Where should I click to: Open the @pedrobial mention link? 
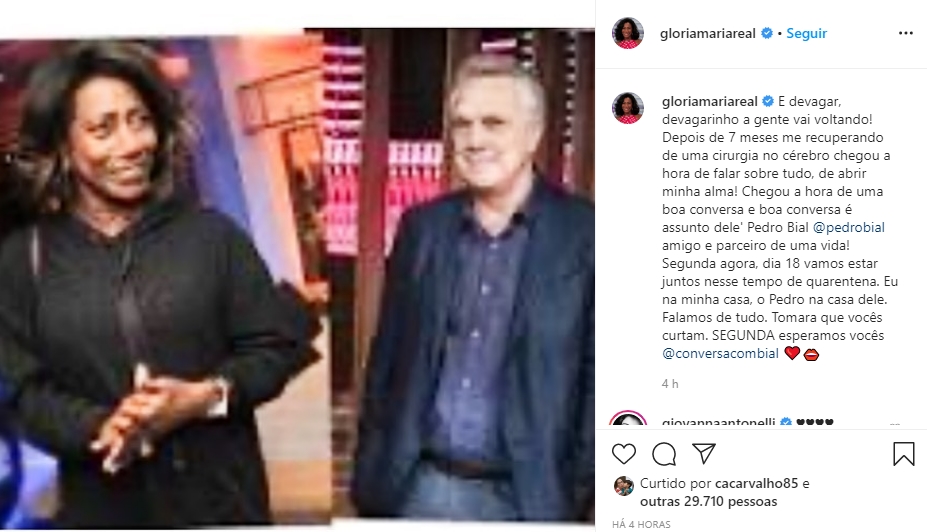849,228
